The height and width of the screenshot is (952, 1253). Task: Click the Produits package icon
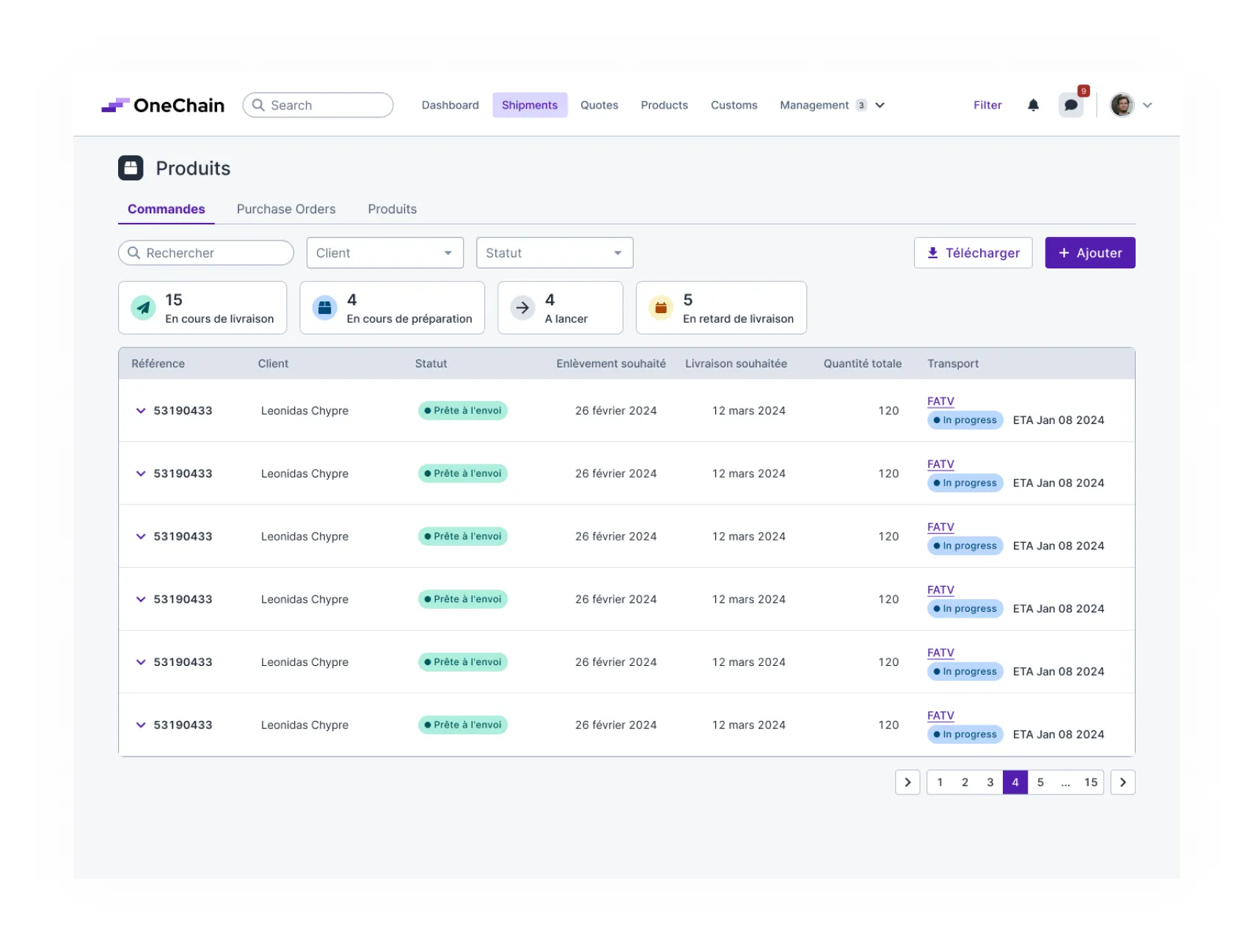(131, 168)
